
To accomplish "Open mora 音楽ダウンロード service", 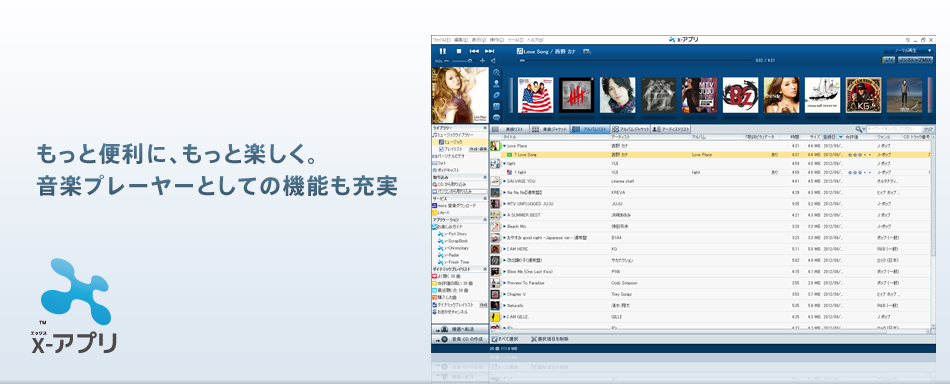I will coord(454,205).
